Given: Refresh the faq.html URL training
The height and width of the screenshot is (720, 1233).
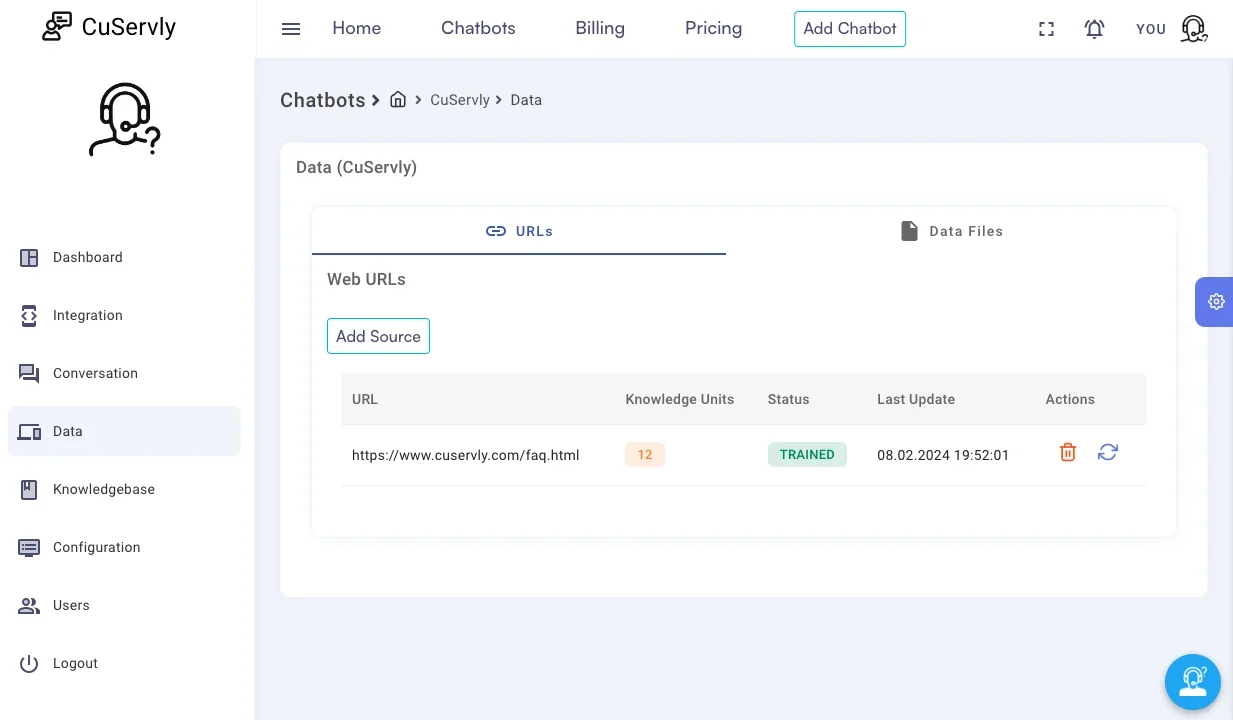Looking at the screenshot, I should point(1107,453).
